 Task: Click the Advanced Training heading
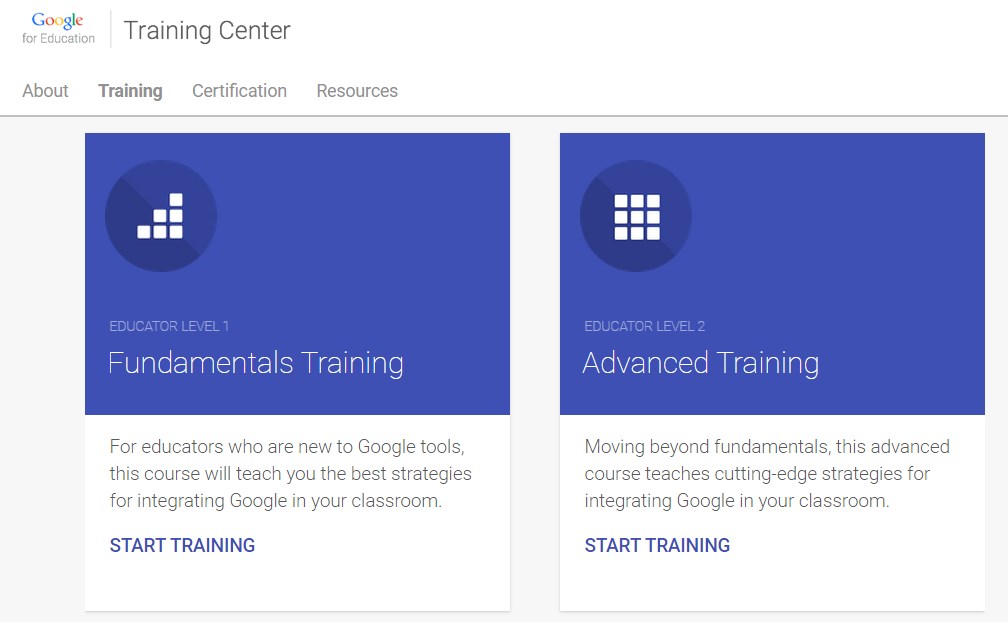[x=701, y=363]
